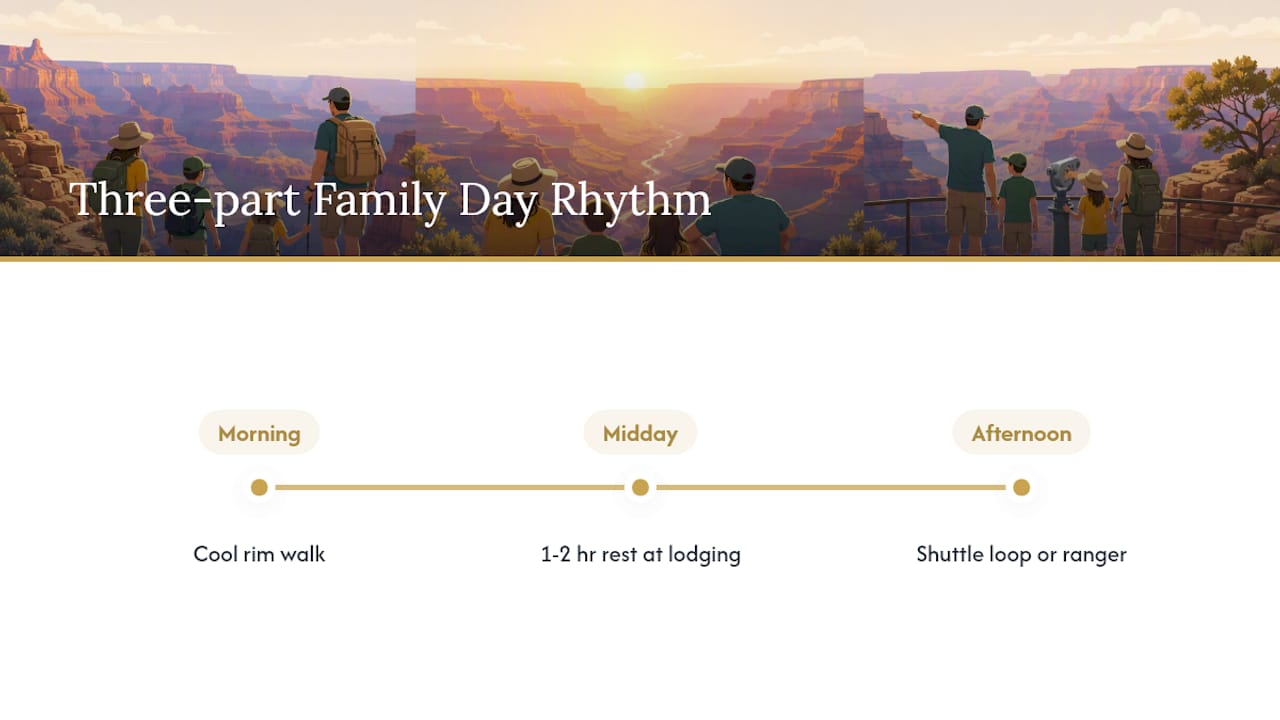
Task: Select the Afternoon pill label
Action: tap(1021, 432)
